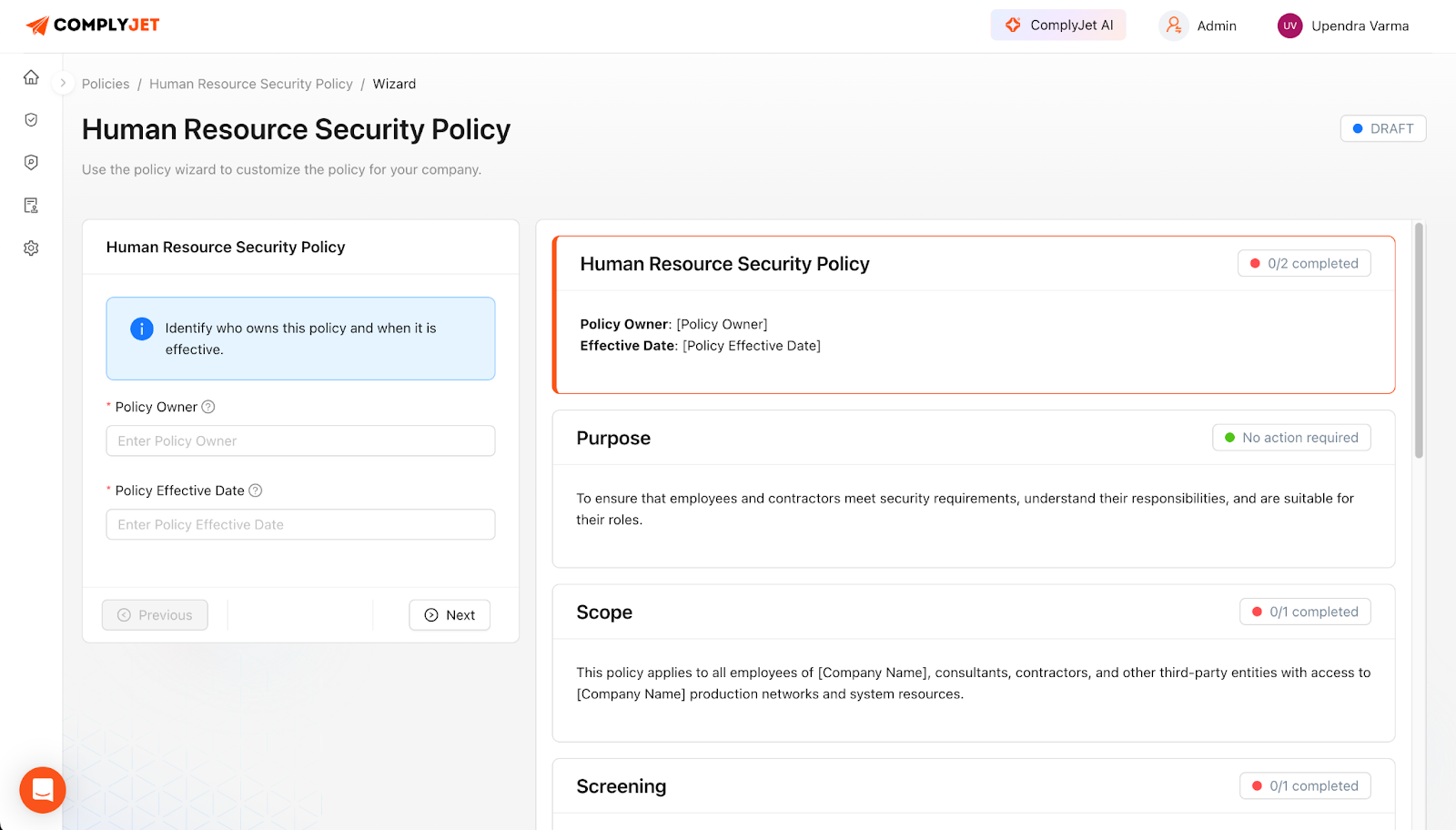Select the Wizard breadcrumb
1456x830 pixels.
pyautogui.click(x=394, y=84)
